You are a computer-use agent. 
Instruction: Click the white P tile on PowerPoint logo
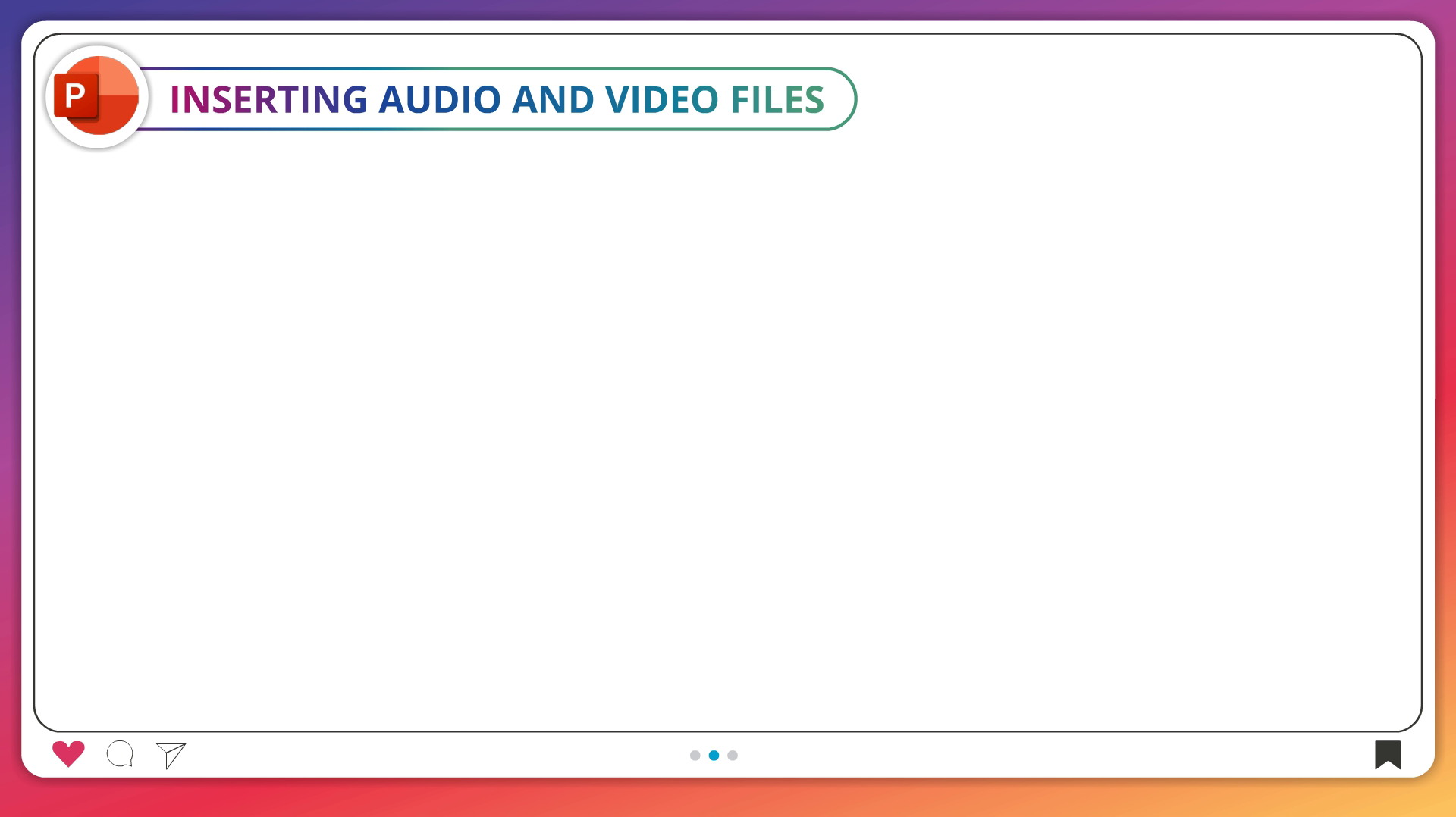[75, 97]
